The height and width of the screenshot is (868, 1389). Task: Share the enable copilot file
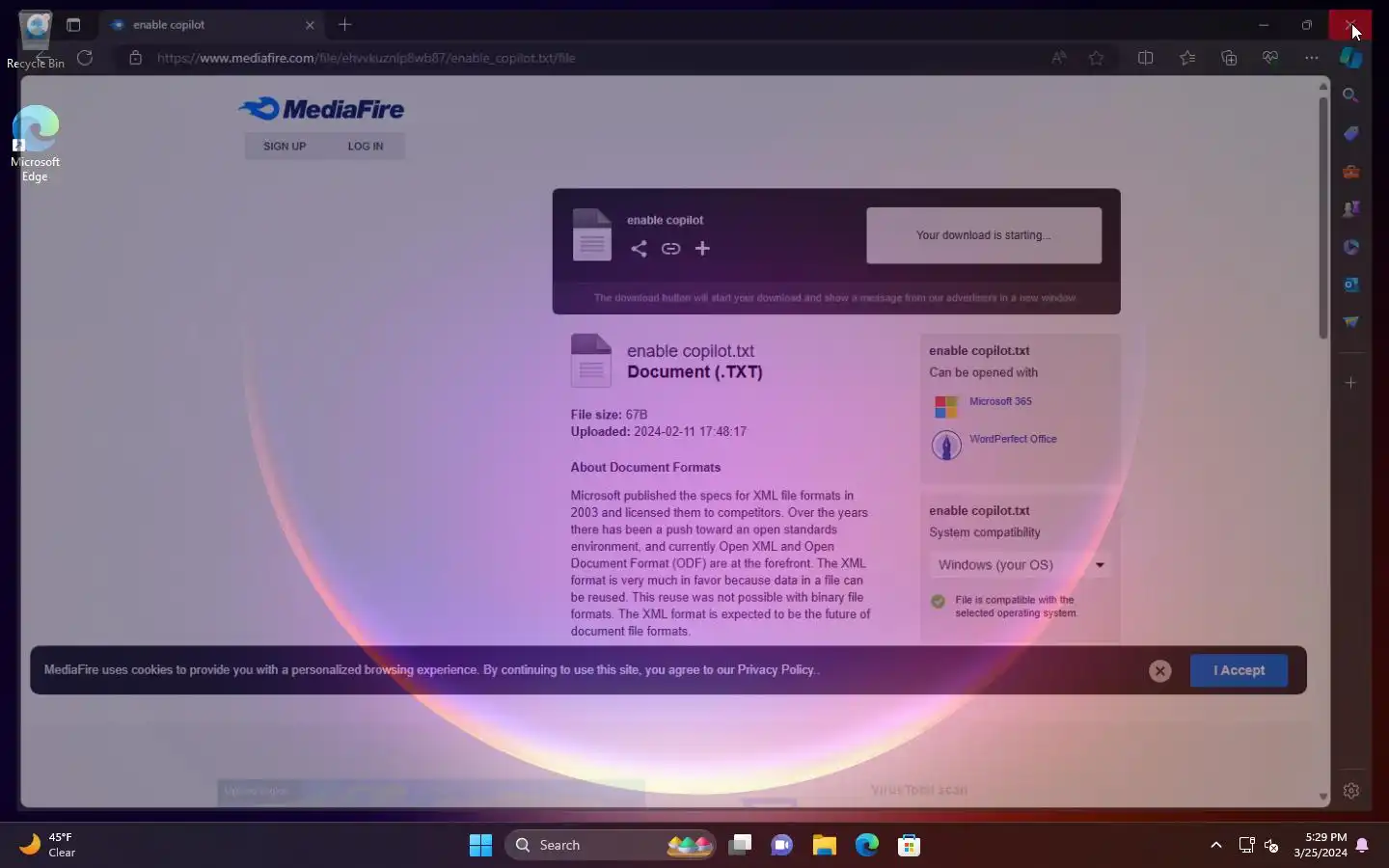pos(639,249)
